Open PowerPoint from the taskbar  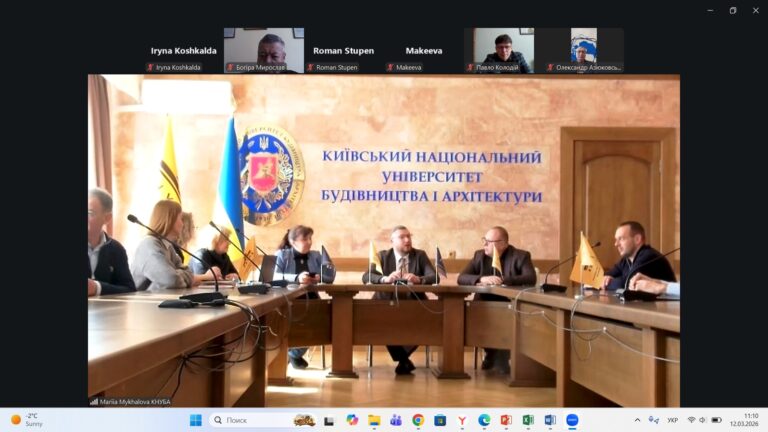506,420
